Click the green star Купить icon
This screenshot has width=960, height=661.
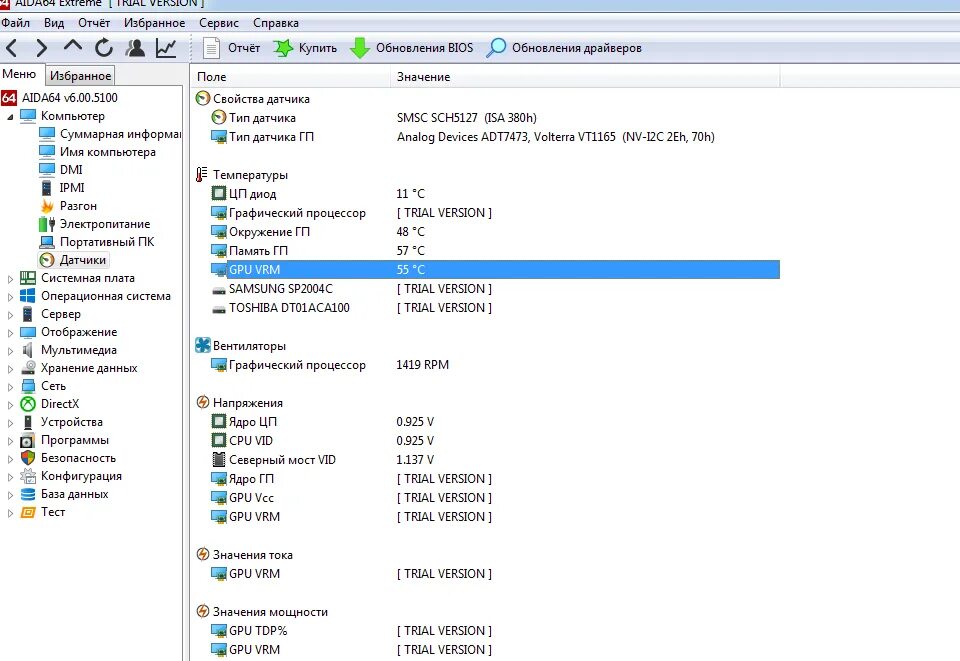[282, 48]
